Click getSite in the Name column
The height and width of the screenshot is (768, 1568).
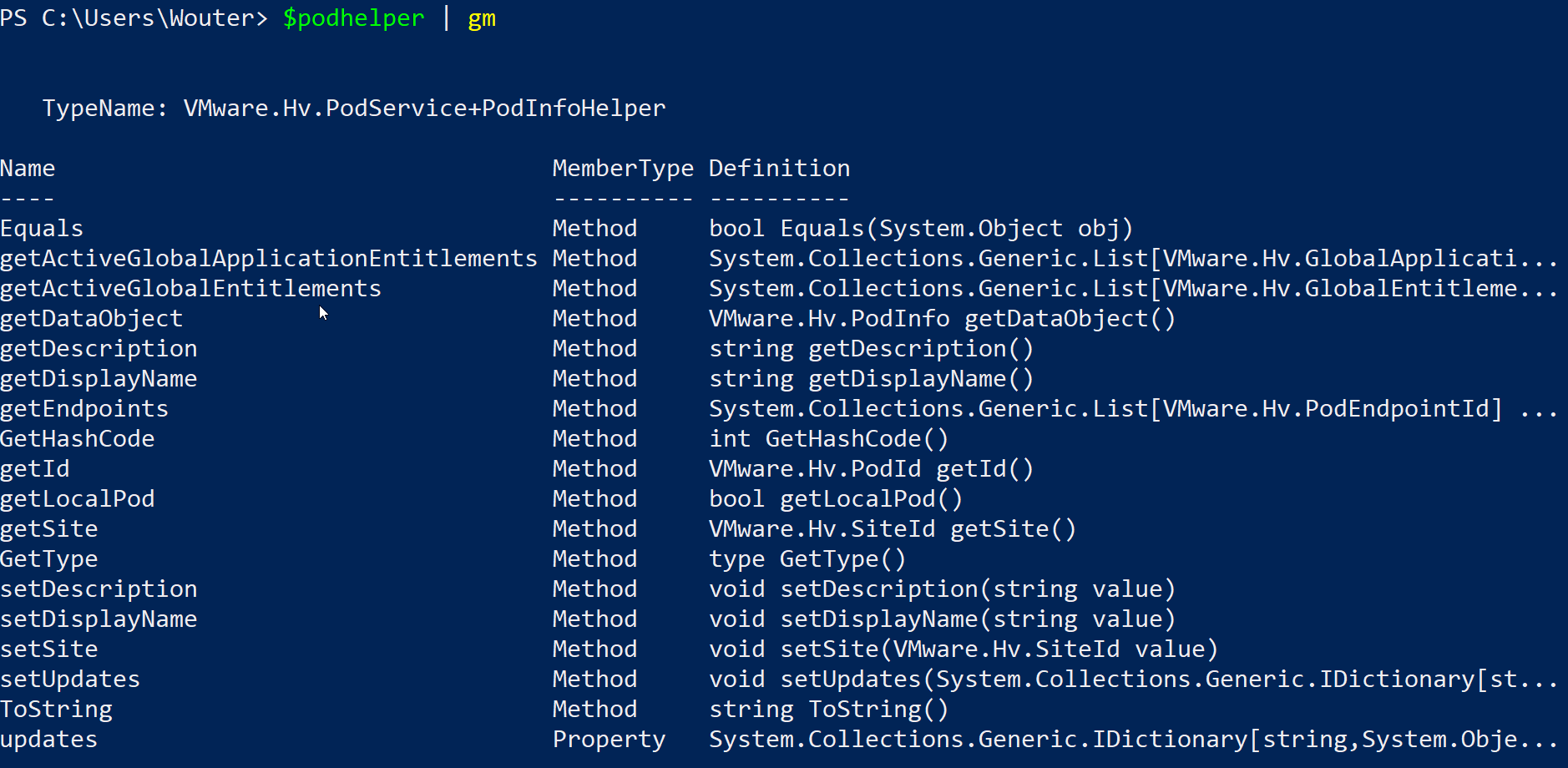click(49, 529)
